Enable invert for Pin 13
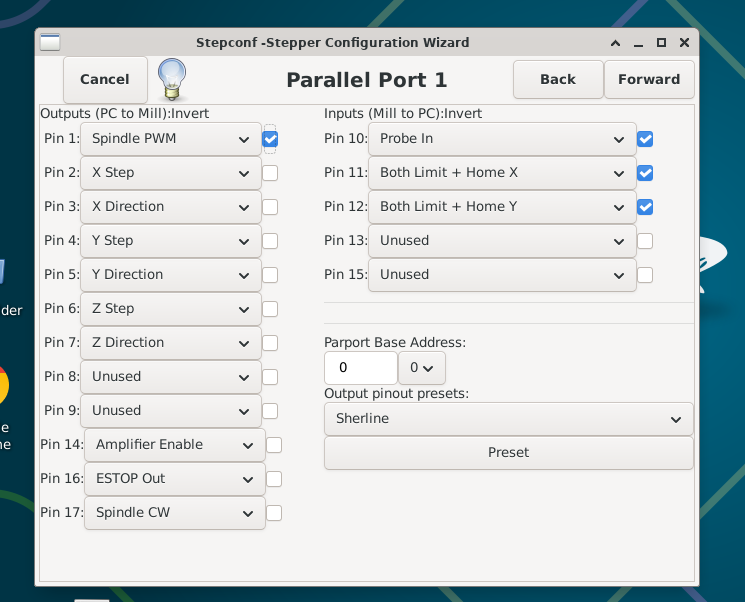 [x=645, y=241]
